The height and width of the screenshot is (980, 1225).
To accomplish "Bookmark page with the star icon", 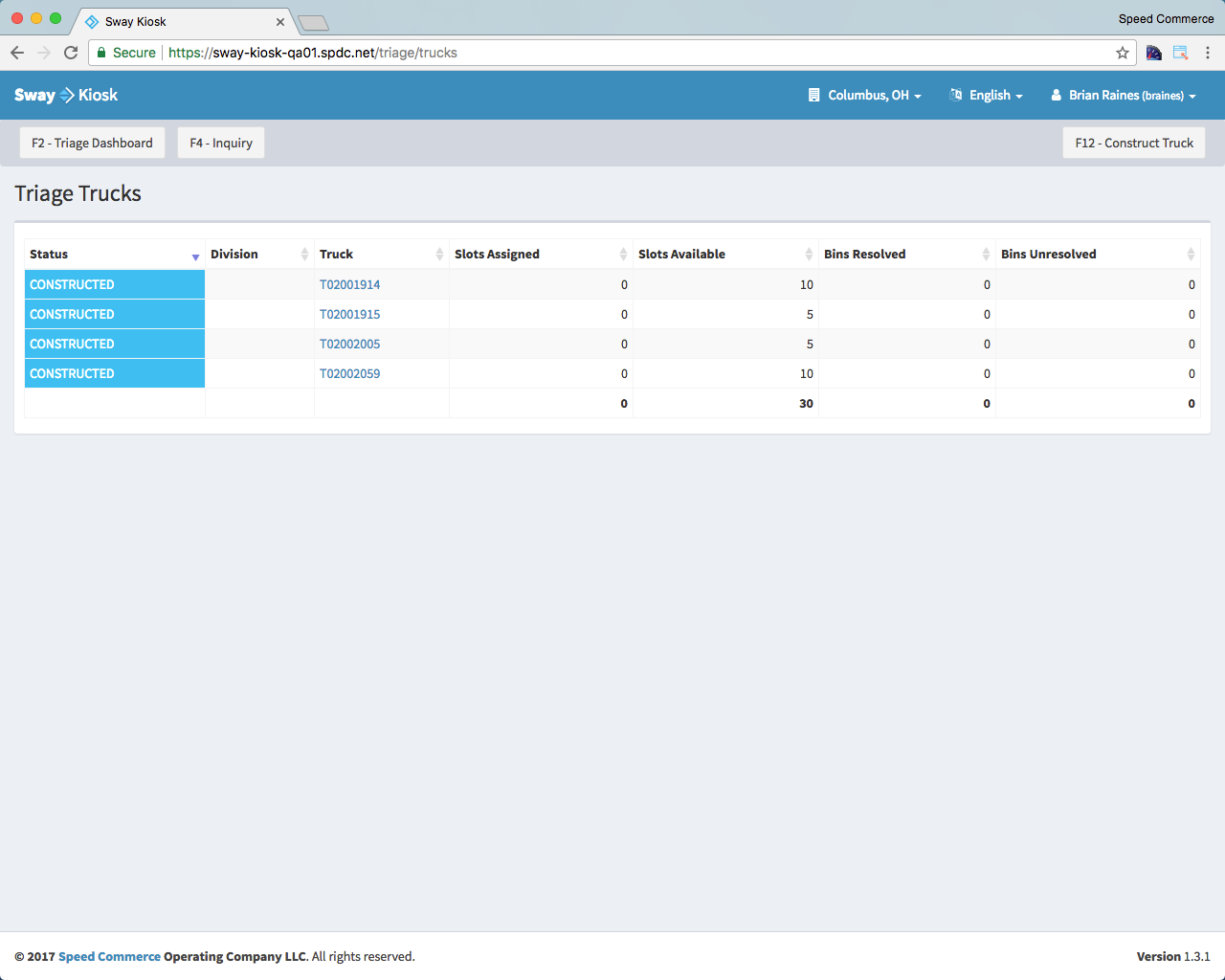I will click(x=1123, y=53).
